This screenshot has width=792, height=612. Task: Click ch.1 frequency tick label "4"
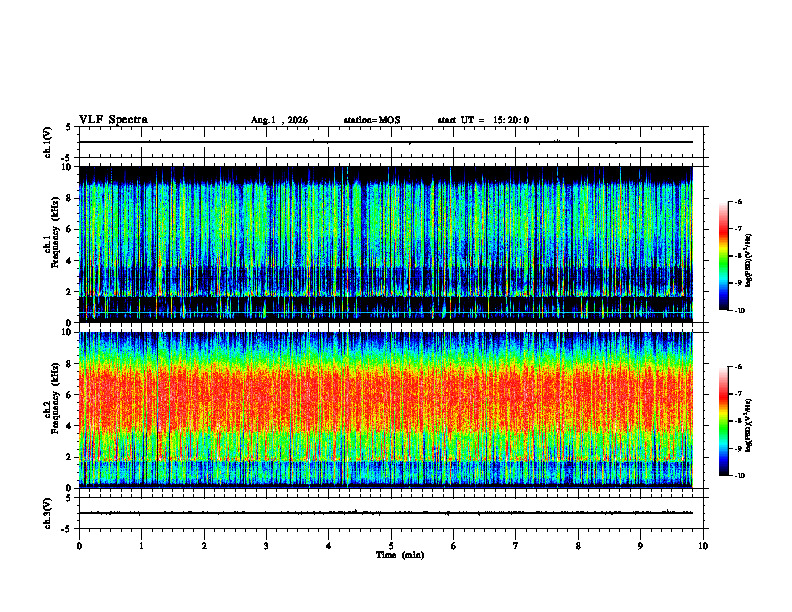[x=69, y=261]
